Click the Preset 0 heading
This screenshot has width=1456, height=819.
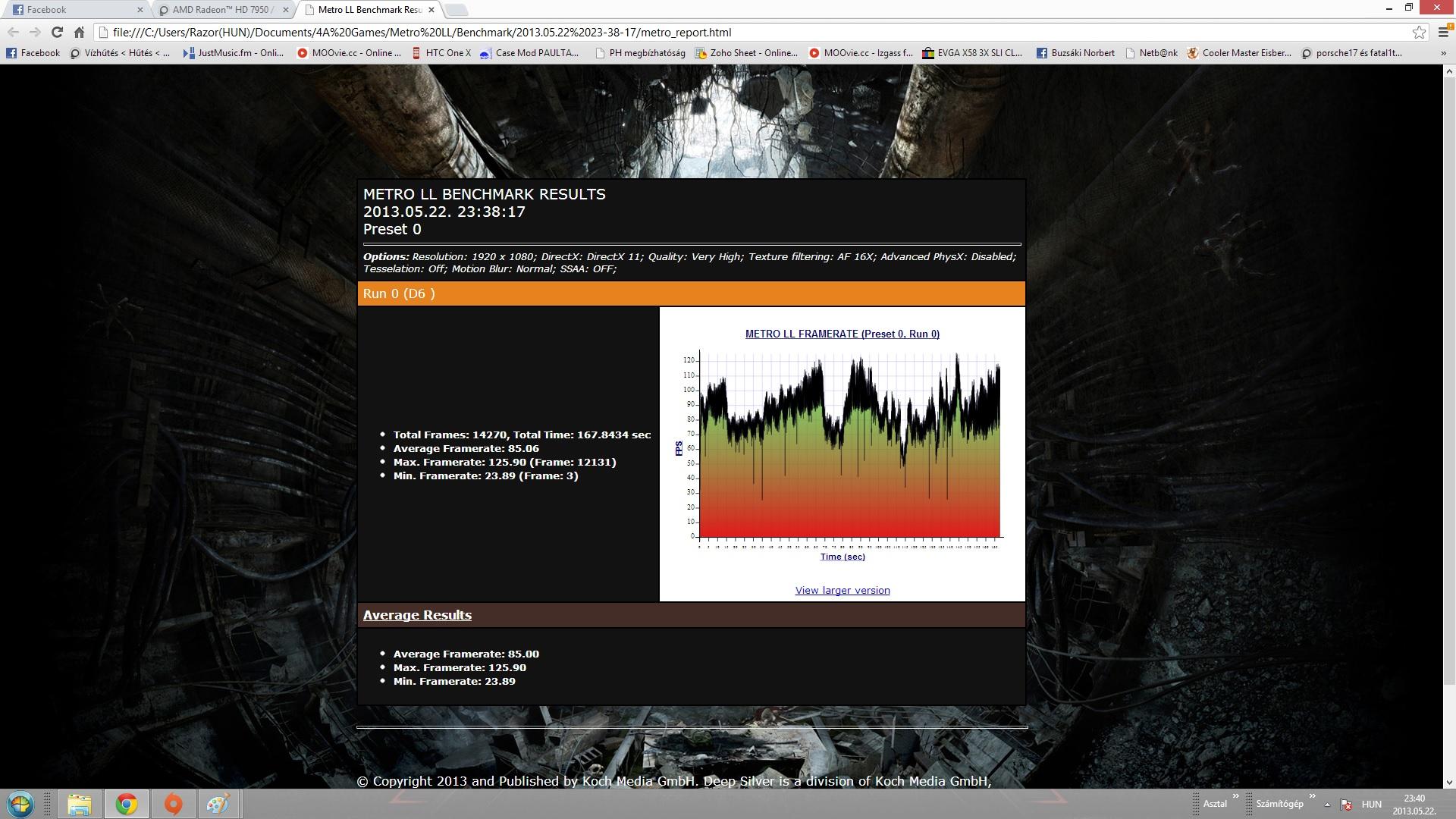392,230
